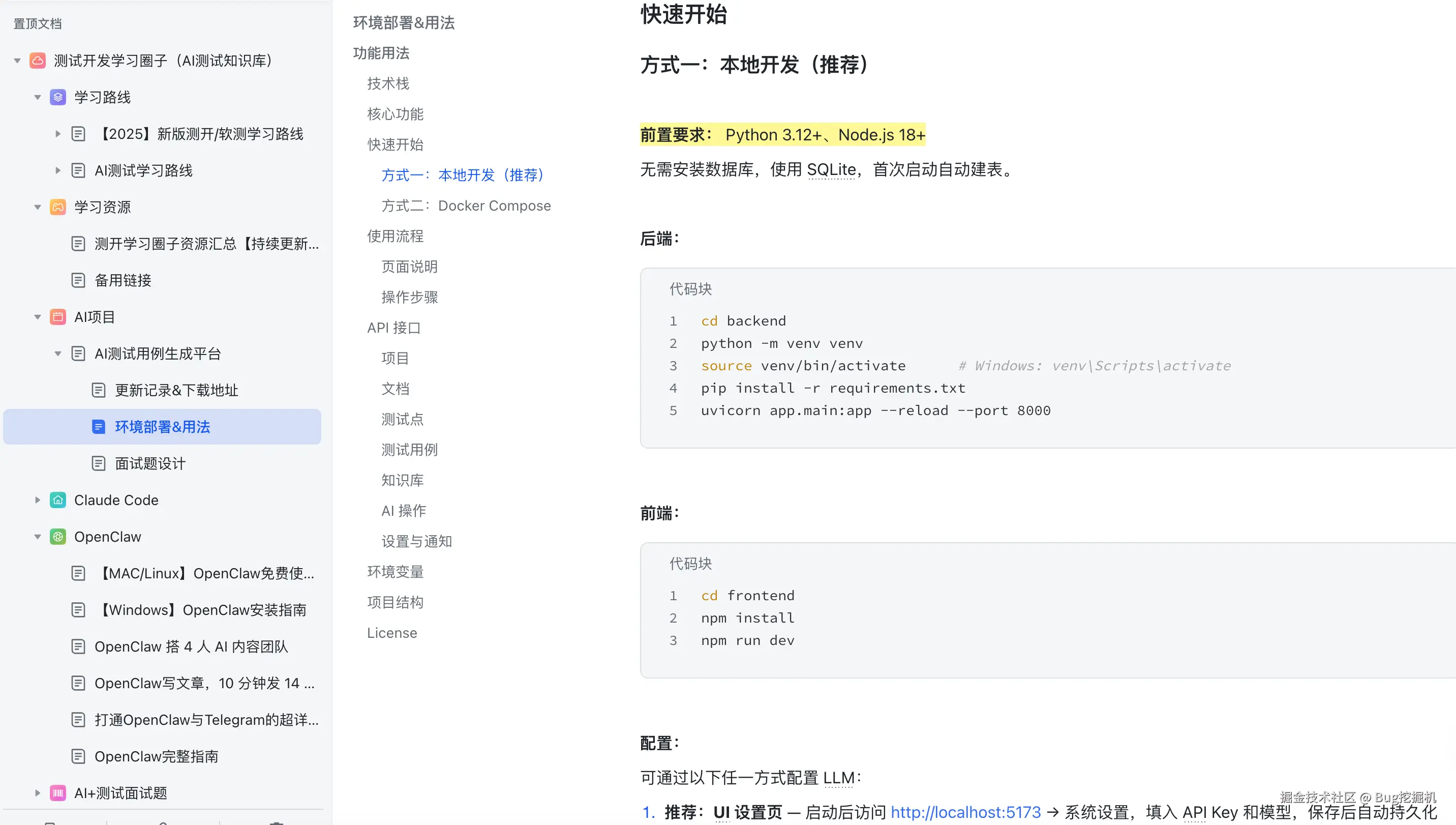This screenshot has height=825, width=1456.
Task: Click the SQLite link in the content
Action: pos(831,169)
